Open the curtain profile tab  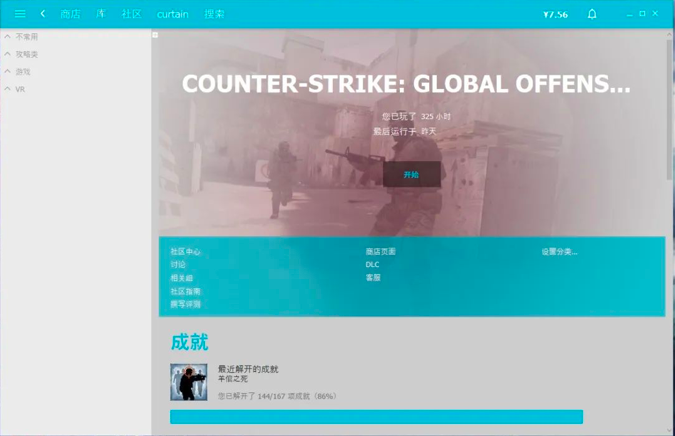pos(173,14)
